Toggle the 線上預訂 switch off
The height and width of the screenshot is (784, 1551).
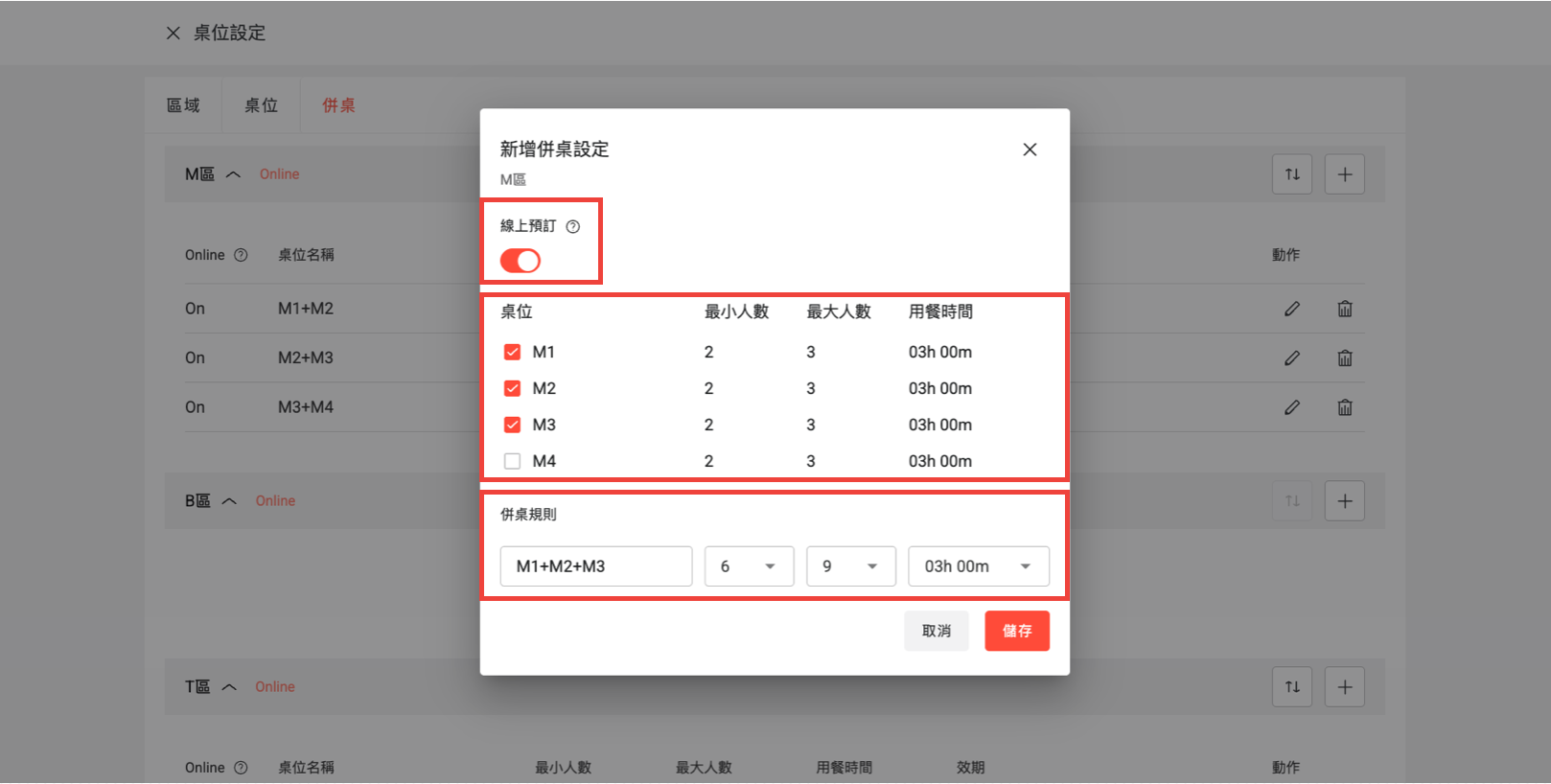pos(521,261)
